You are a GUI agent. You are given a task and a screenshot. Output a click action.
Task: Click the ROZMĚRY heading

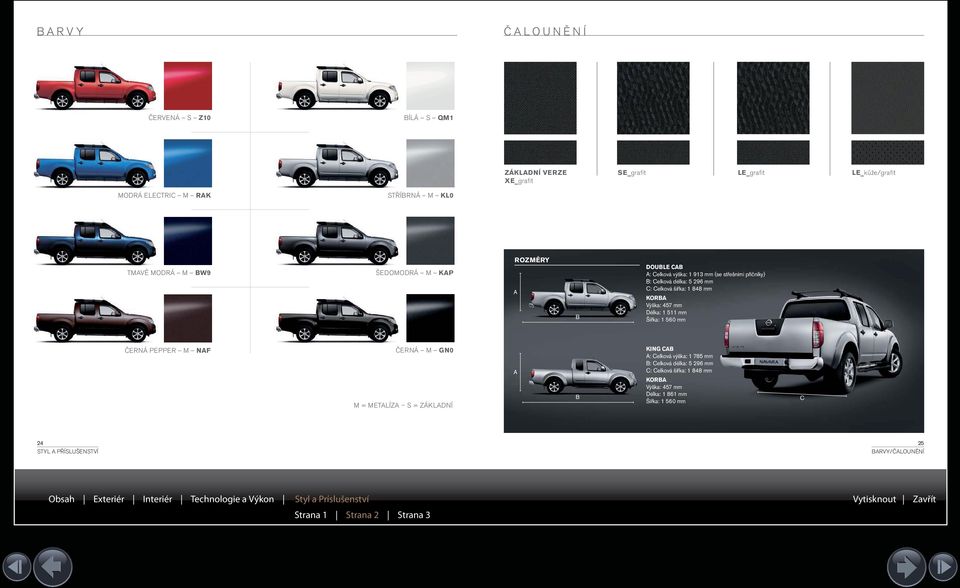coord(531,260)
